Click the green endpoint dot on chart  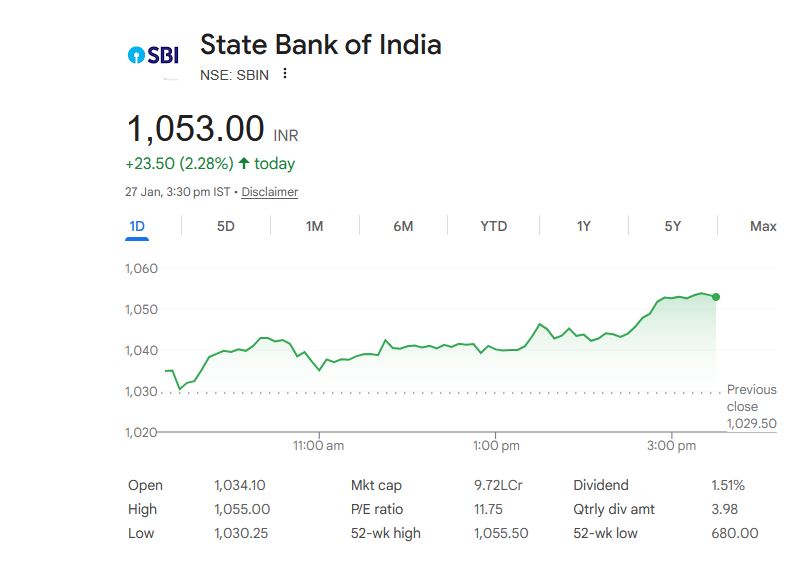coord(716,297)
